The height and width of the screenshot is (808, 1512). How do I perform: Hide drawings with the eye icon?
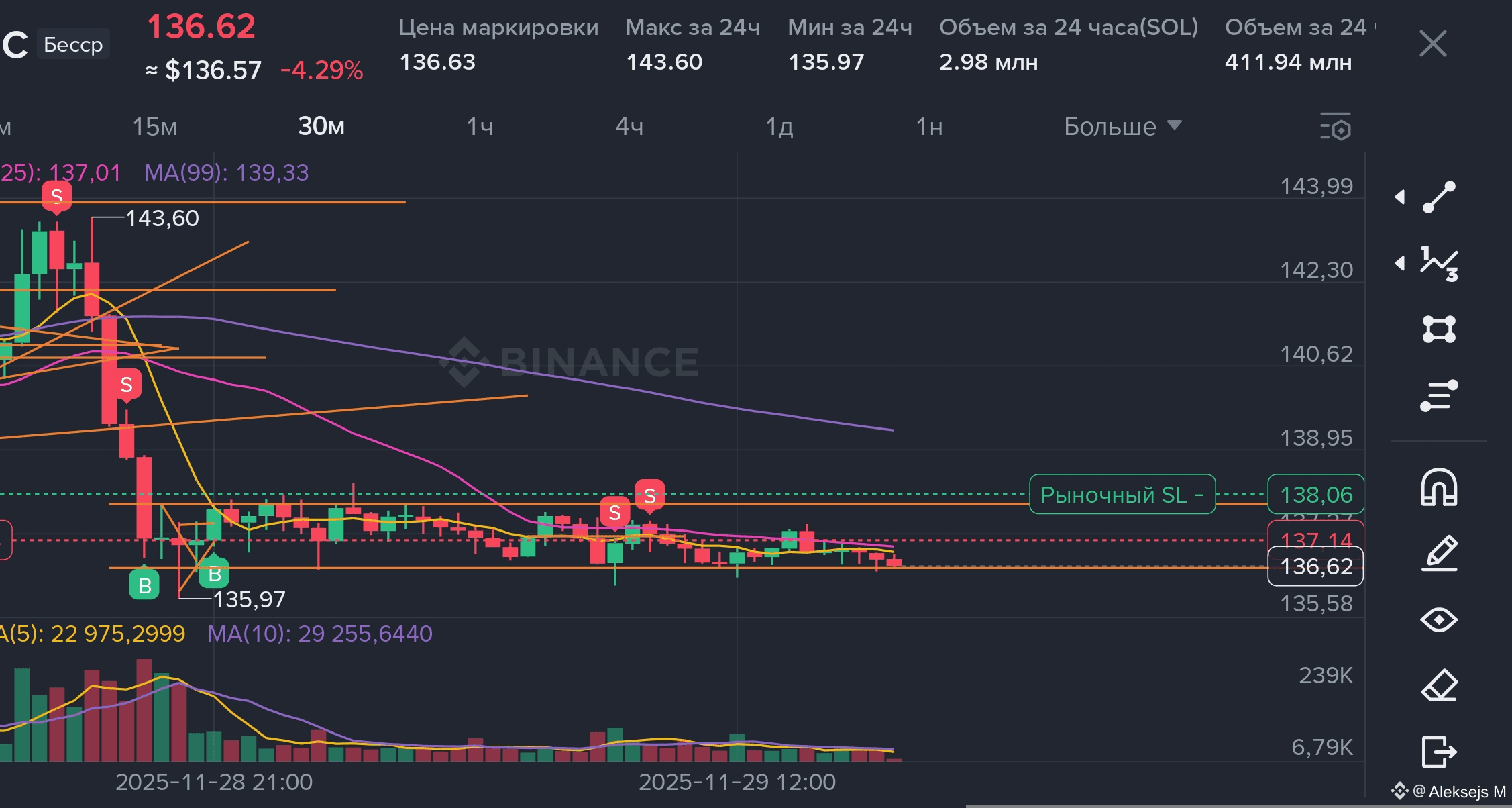[x=1440, y=619]
